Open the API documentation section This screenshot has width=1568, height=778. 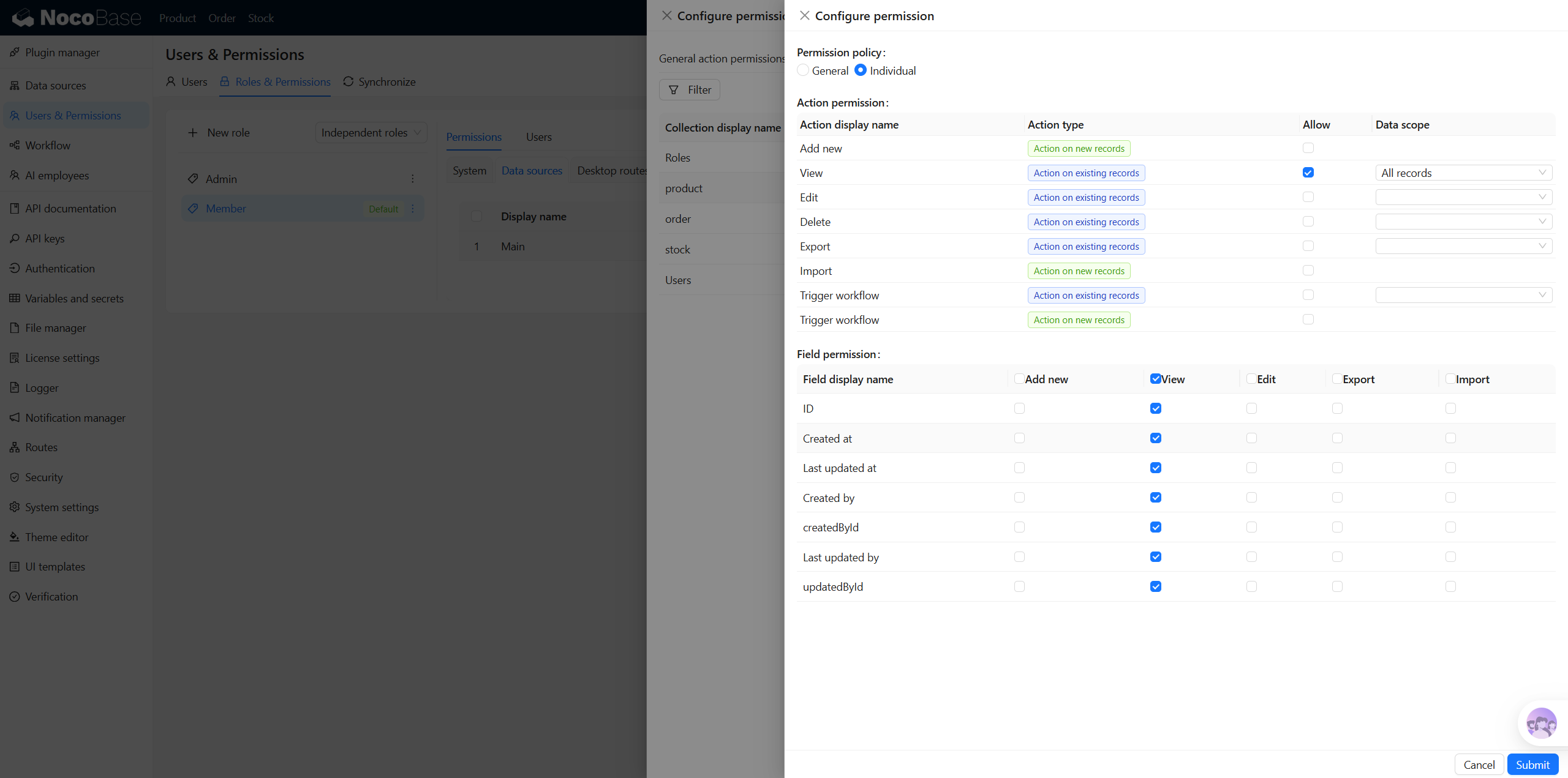tap(70, 208)
